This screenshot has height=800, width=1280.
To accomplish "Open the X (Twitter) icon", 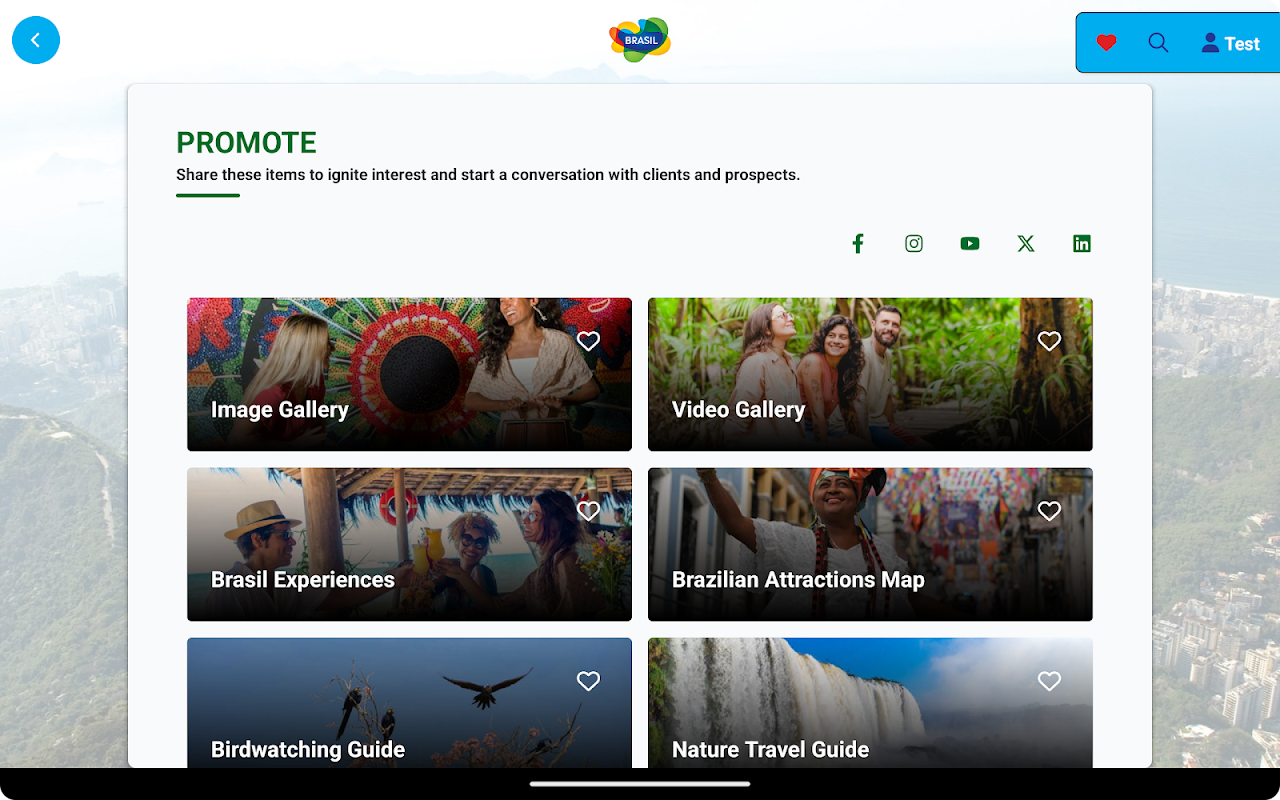I will [1026, 243].
